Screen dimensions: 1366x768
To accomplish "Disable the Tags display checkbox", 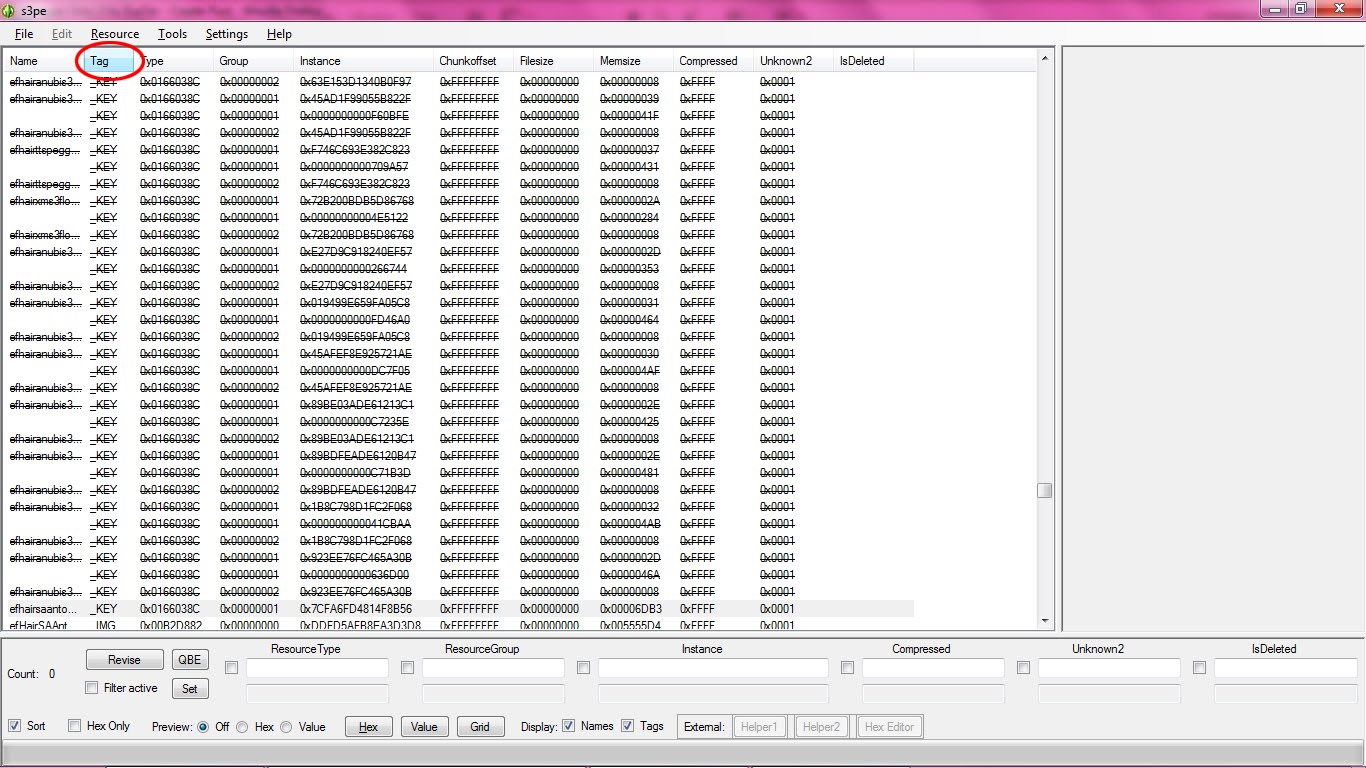I will click(627, 726).
